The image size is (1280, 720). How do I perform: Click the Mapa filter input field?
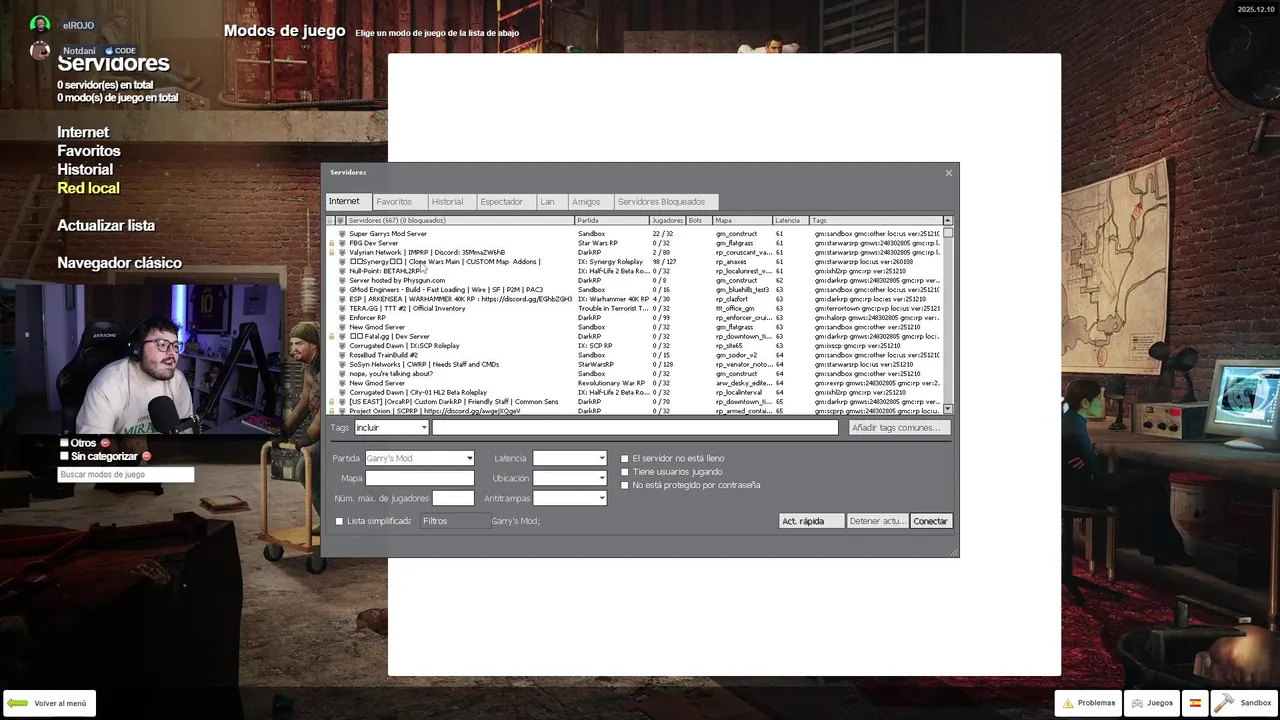point(419,478)
